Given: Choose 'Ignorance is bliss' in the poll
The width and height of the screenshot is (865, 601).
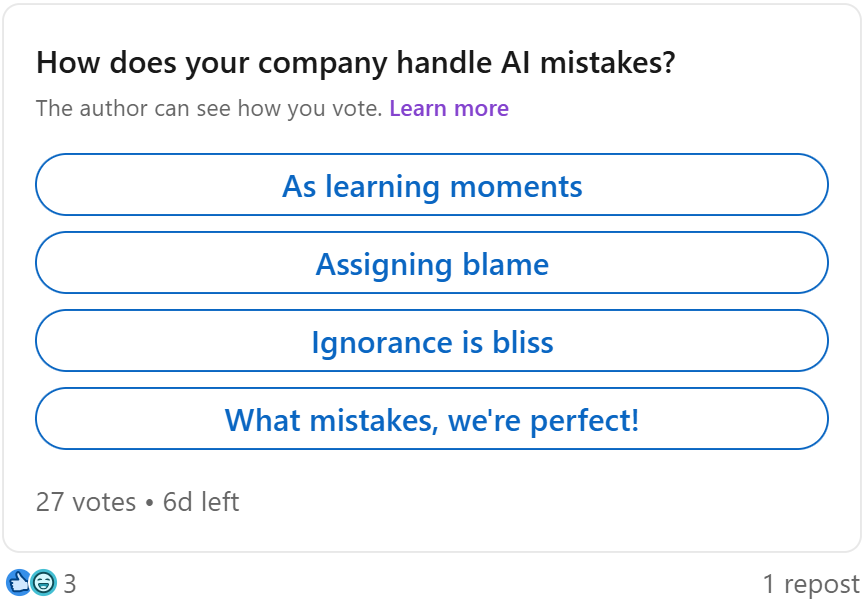Looking at the screenshot, I should (432, 341).
